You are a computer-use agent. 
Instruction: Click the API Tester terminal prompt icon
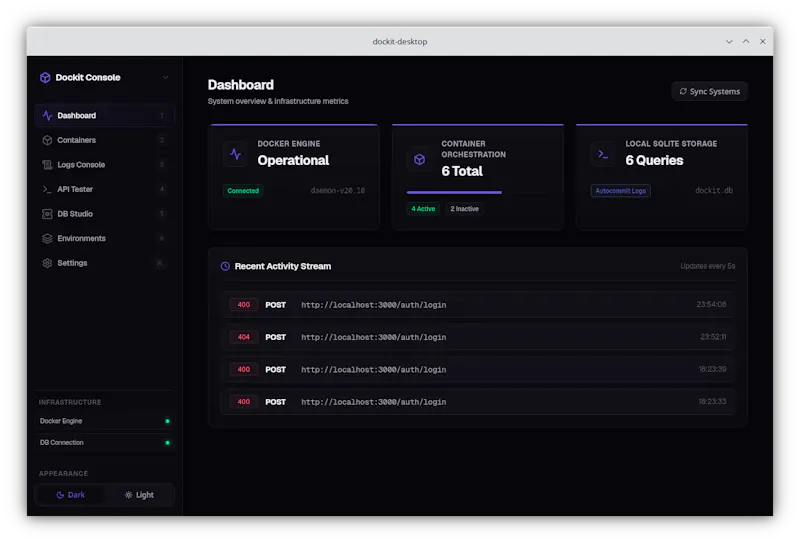point(47,189)
